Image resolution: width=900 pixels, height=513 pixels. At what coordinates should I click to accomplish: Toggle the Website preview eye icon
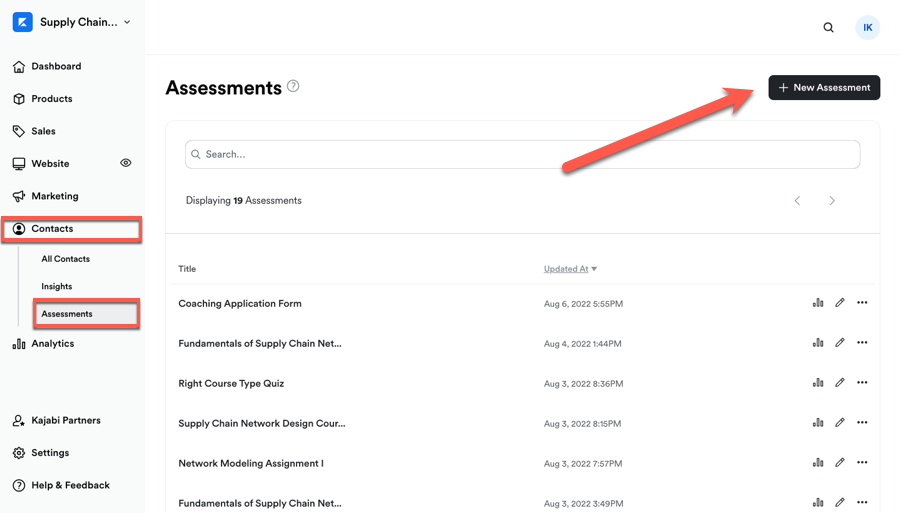tap(126, 163)
